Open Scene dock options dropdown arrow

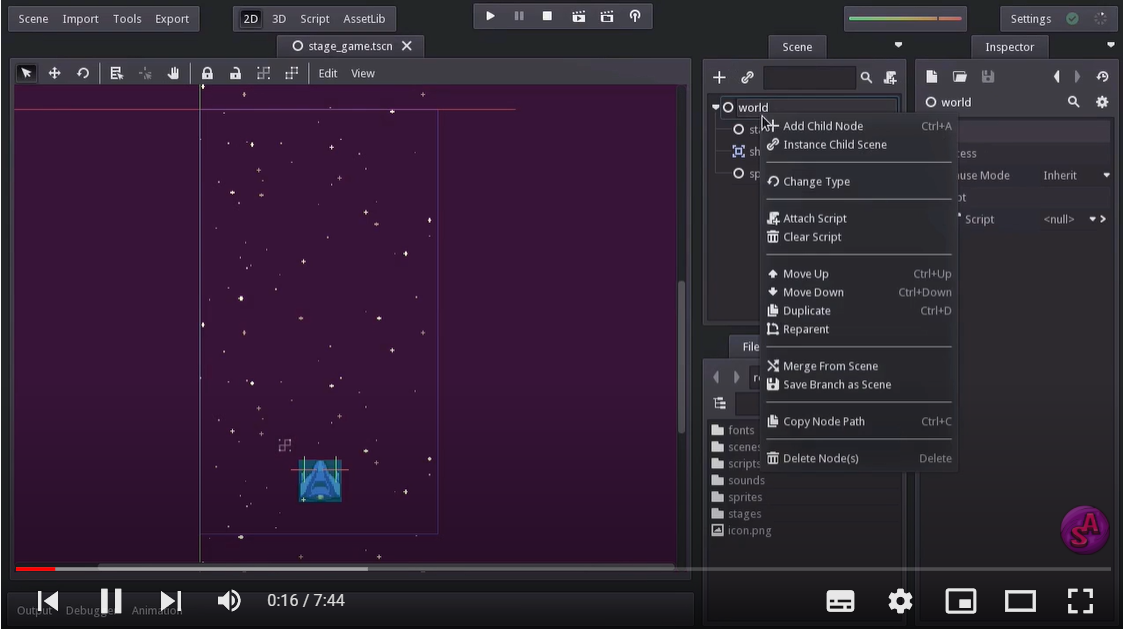[x=898, y=45]
